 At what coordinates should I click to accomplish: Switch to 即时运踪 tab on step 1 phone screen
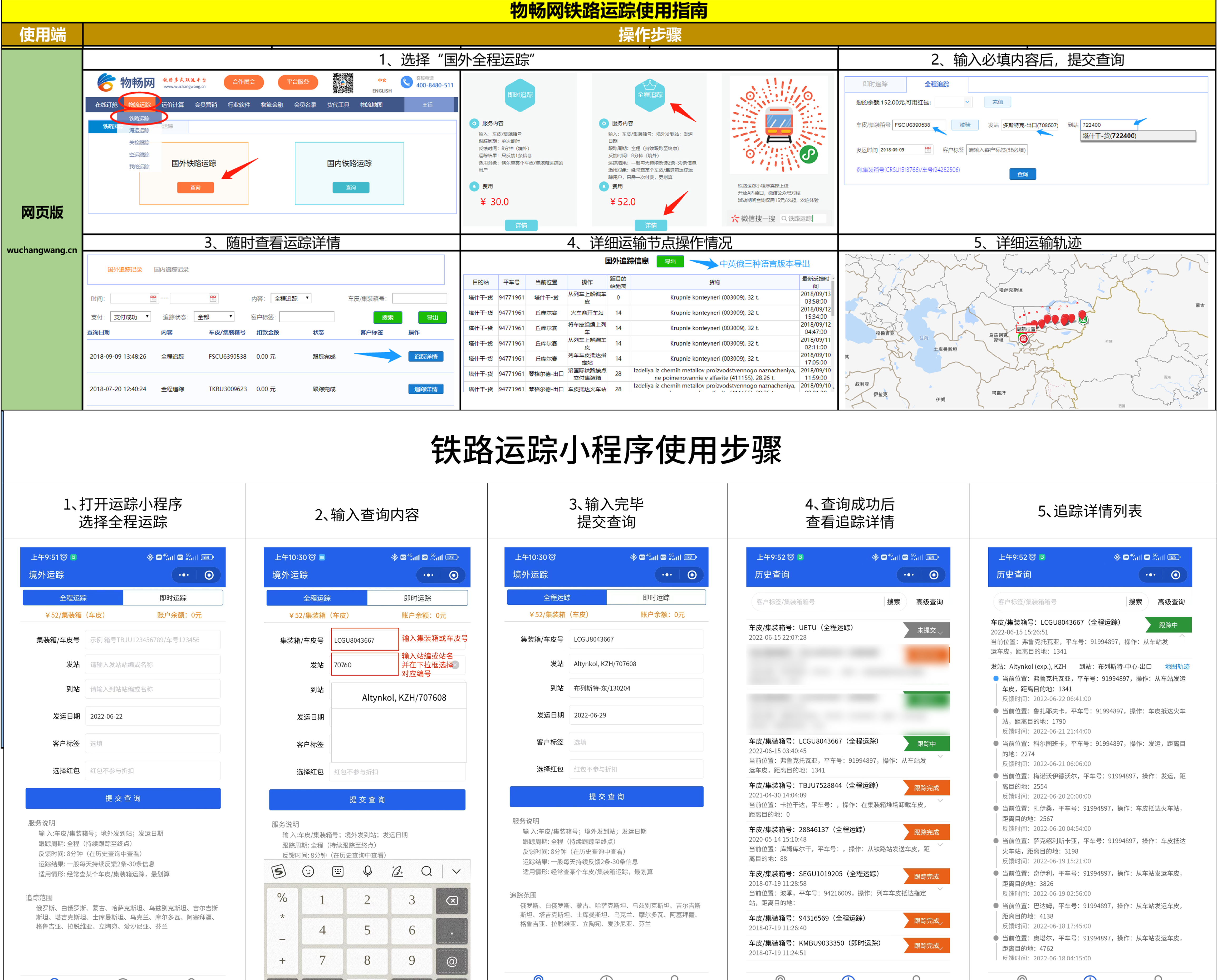(x=173, y=598)
